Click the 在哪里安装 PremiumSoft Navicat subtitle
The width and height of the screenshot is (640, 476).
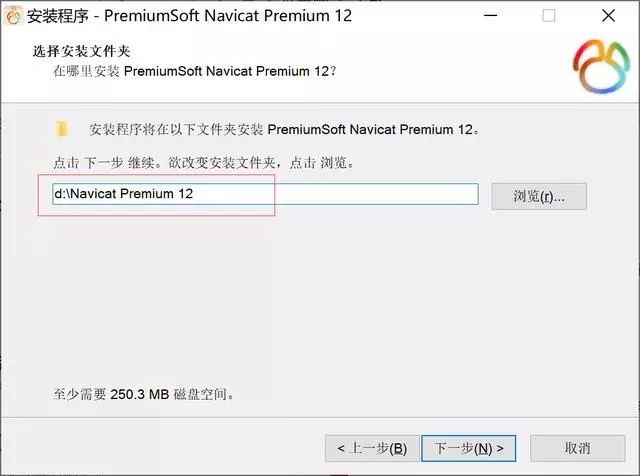[195, 71]
